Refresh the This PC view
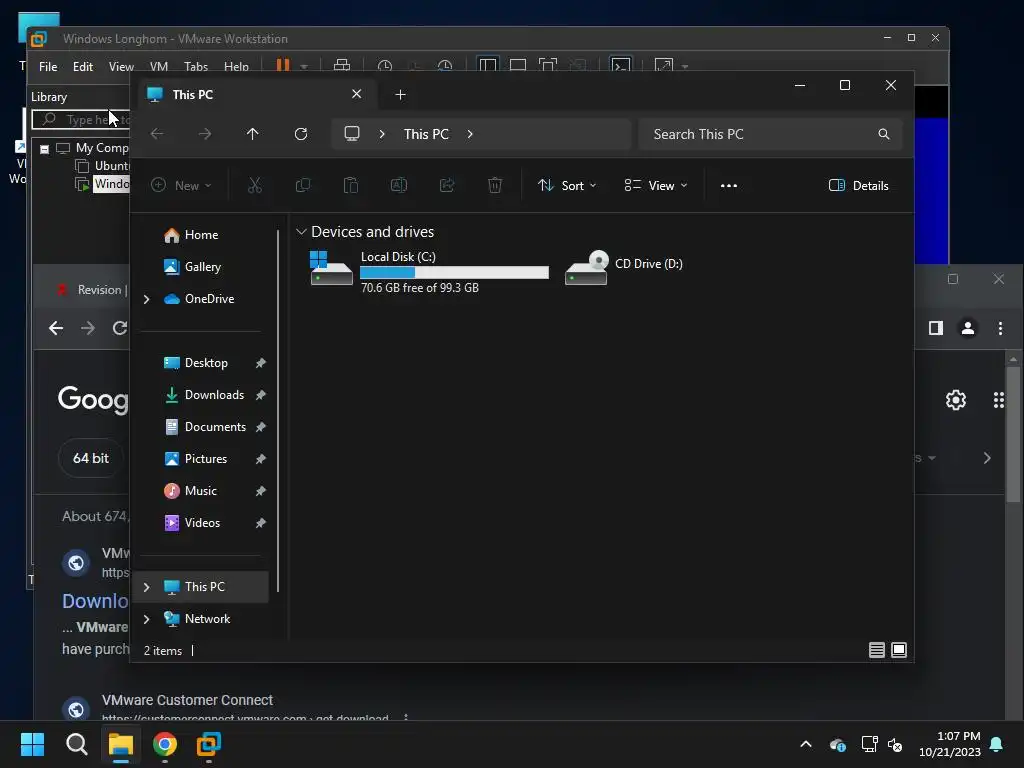Image resolution: width=1024 pixels, height=768 pixels. click(300, 134)
